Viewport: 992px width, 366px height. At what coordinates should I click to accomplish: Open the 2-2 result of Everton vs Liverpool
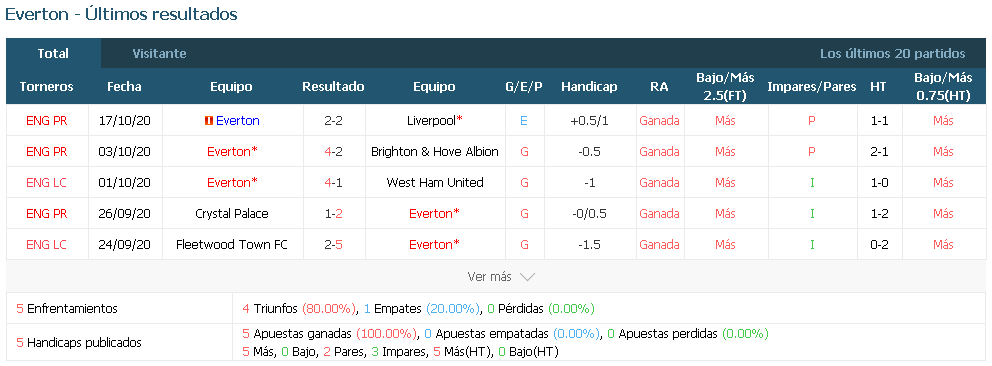click(333, 120)
